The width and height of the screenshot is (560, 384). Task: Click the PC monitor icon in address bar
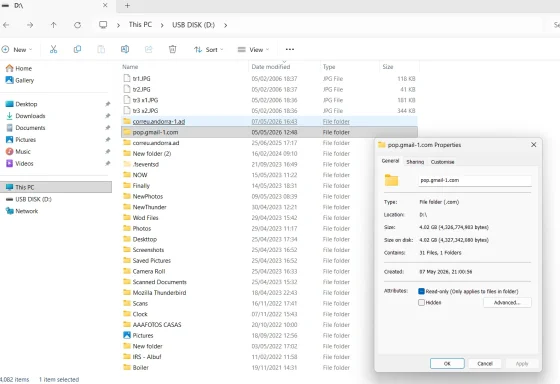[103, 25]
